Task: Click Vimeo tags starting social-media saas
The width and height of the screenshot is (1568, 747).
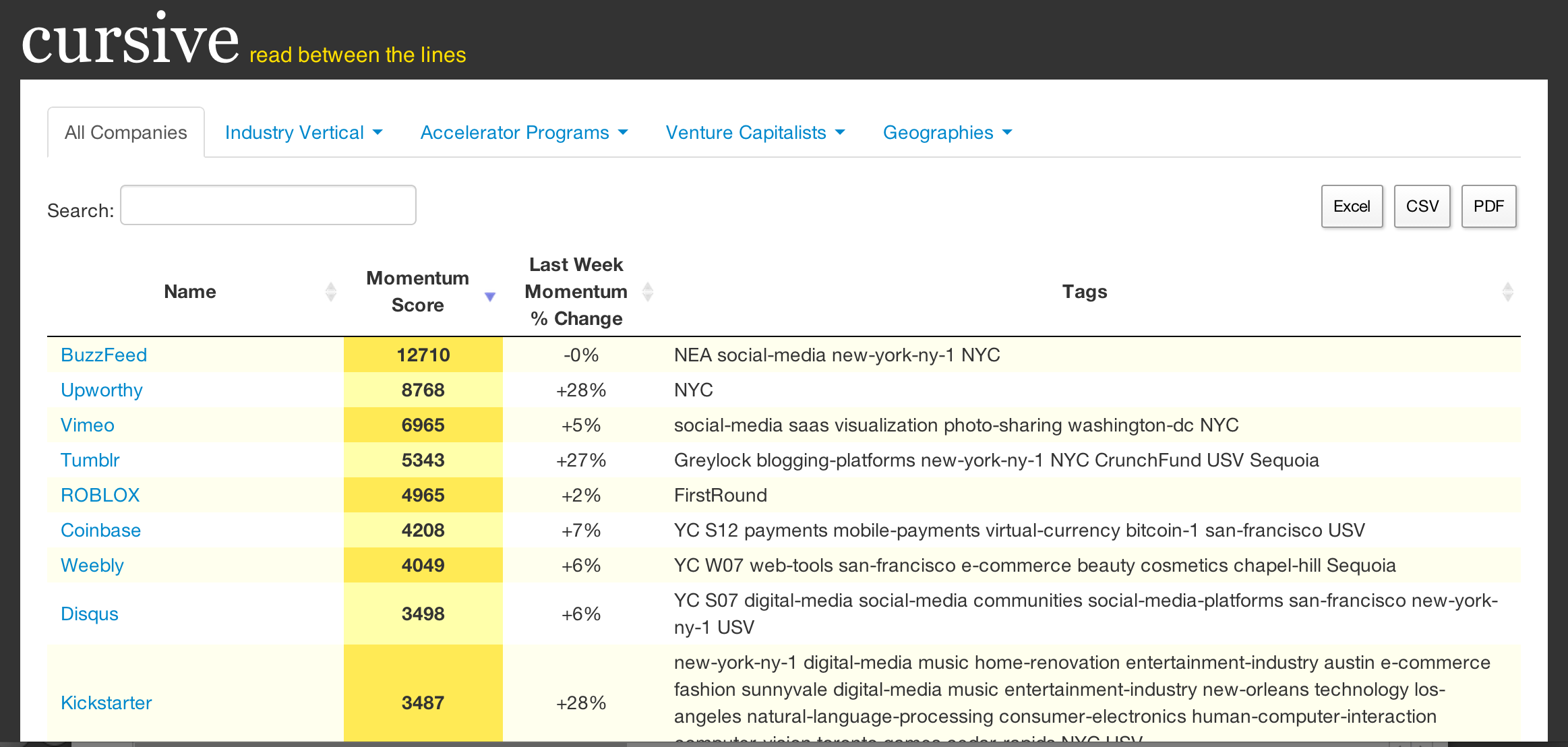Action: pos(956,425)
